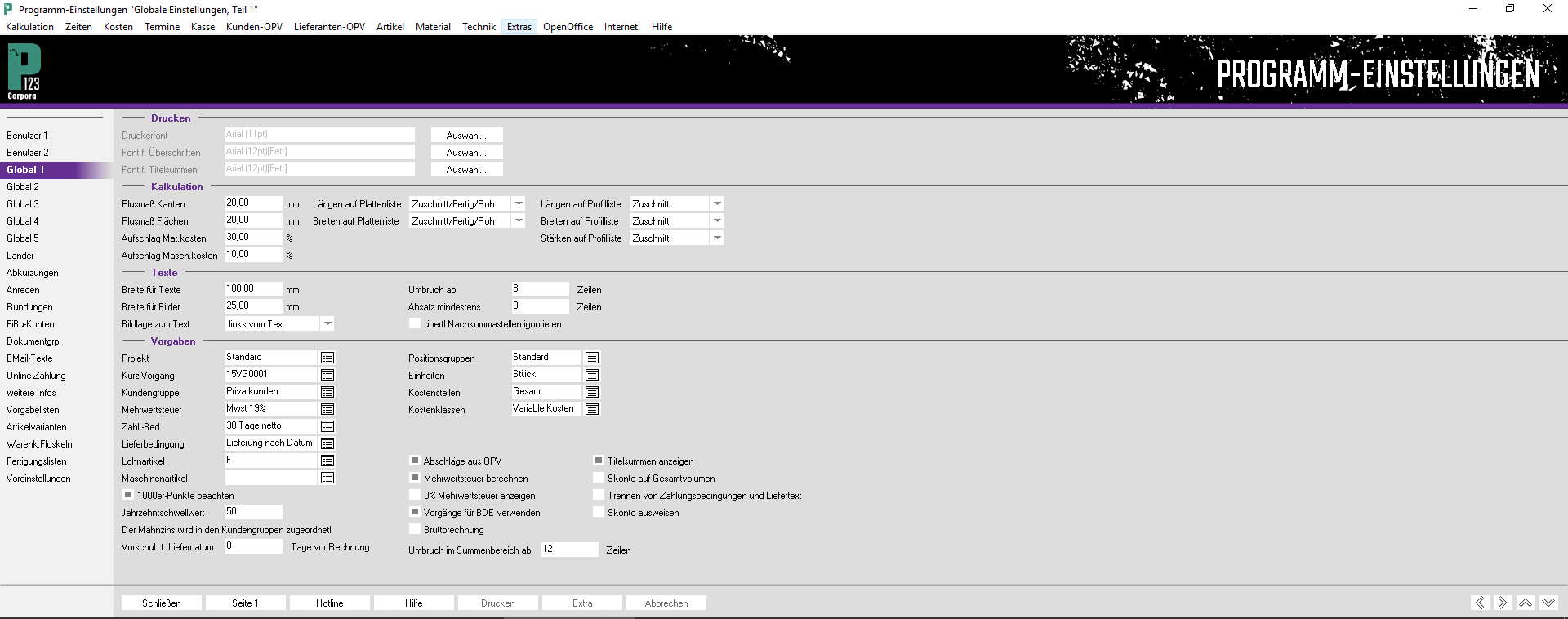Open the Kurz-Vorgang list picker icon
Viewport: 1568px width, 619px height.
point(327,375)
